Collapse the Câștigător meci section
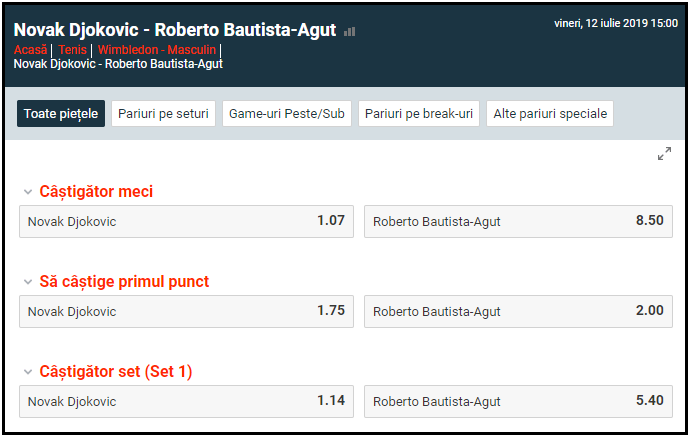 (28, 192)
